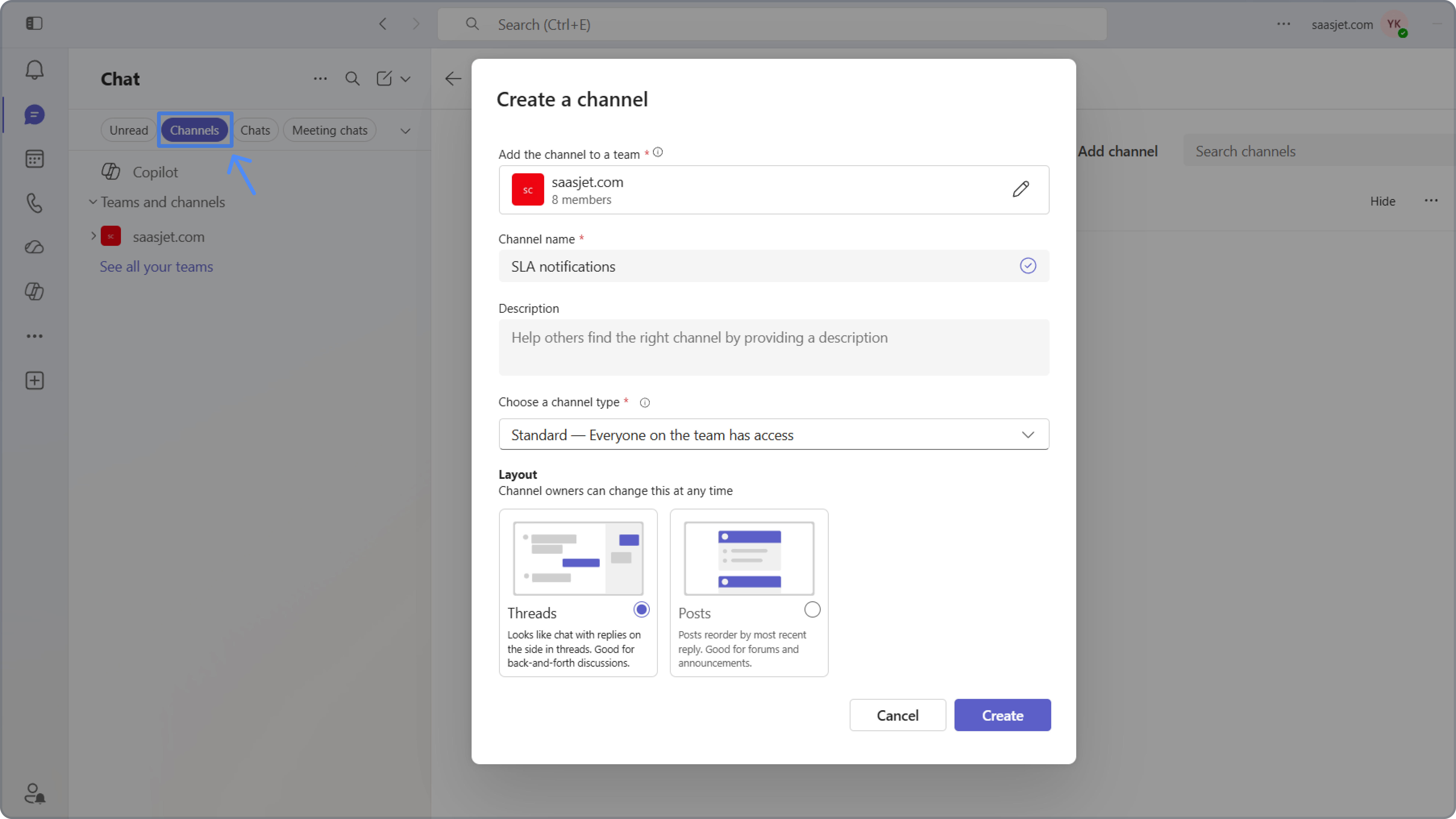Open the Activity bell in the sidebar
This screenshot has height=819, width=1456.
point(35,70)
